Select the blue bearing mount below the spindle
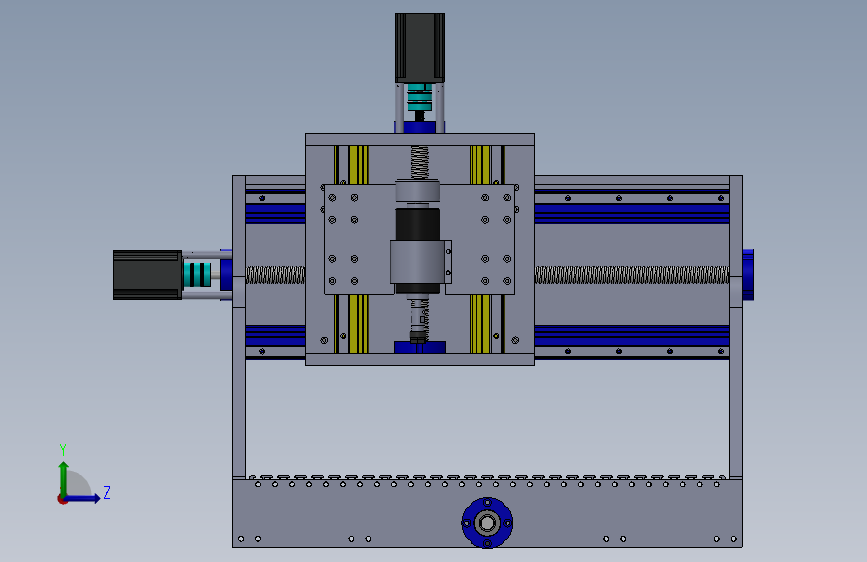This screenshot has height=562, width=867. coord(420,347)
